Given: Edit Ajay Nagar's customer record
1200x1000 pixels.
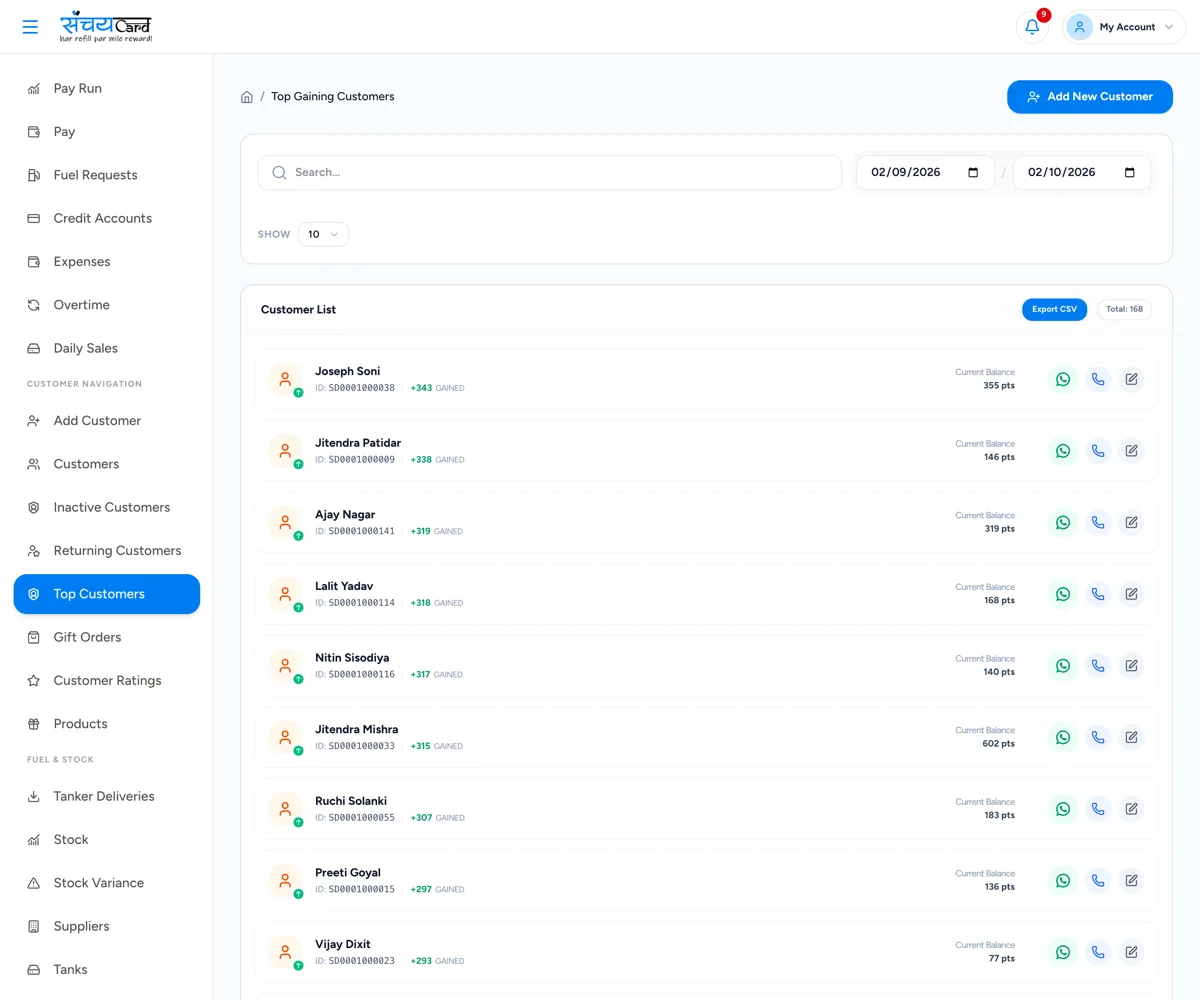Looking at the screenshot, I should pyautogui.click(x=1131, y=522).
